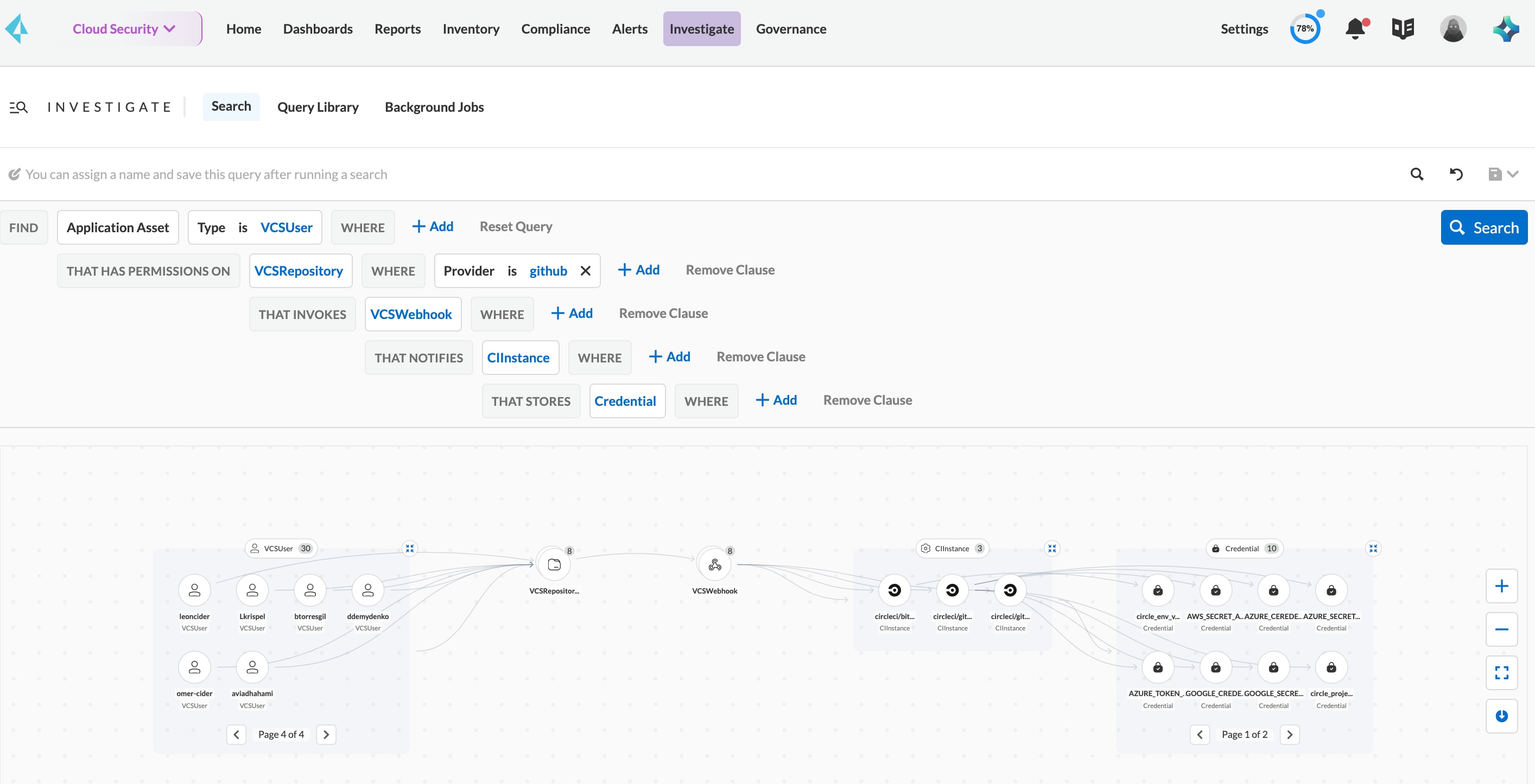
Task: Click the blue Search button
Action: click(x=1483, y=227)
